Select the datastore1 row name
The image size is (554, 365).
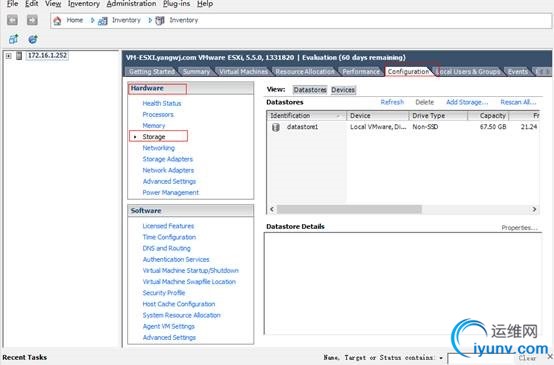[302, 126]
